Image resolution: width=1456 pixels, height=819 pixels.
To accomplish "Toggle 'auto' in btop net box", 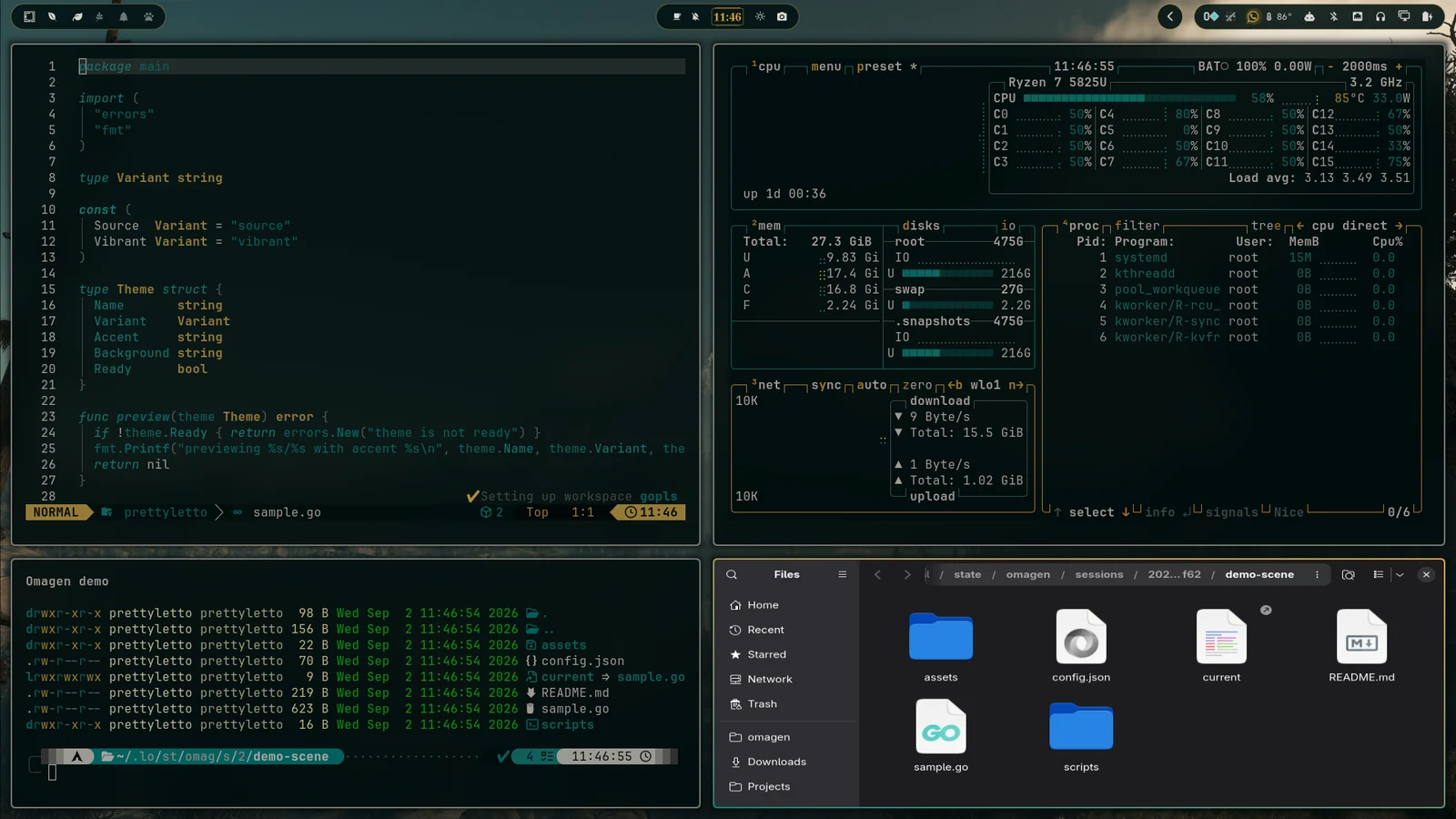I will (x=872, y=385).
